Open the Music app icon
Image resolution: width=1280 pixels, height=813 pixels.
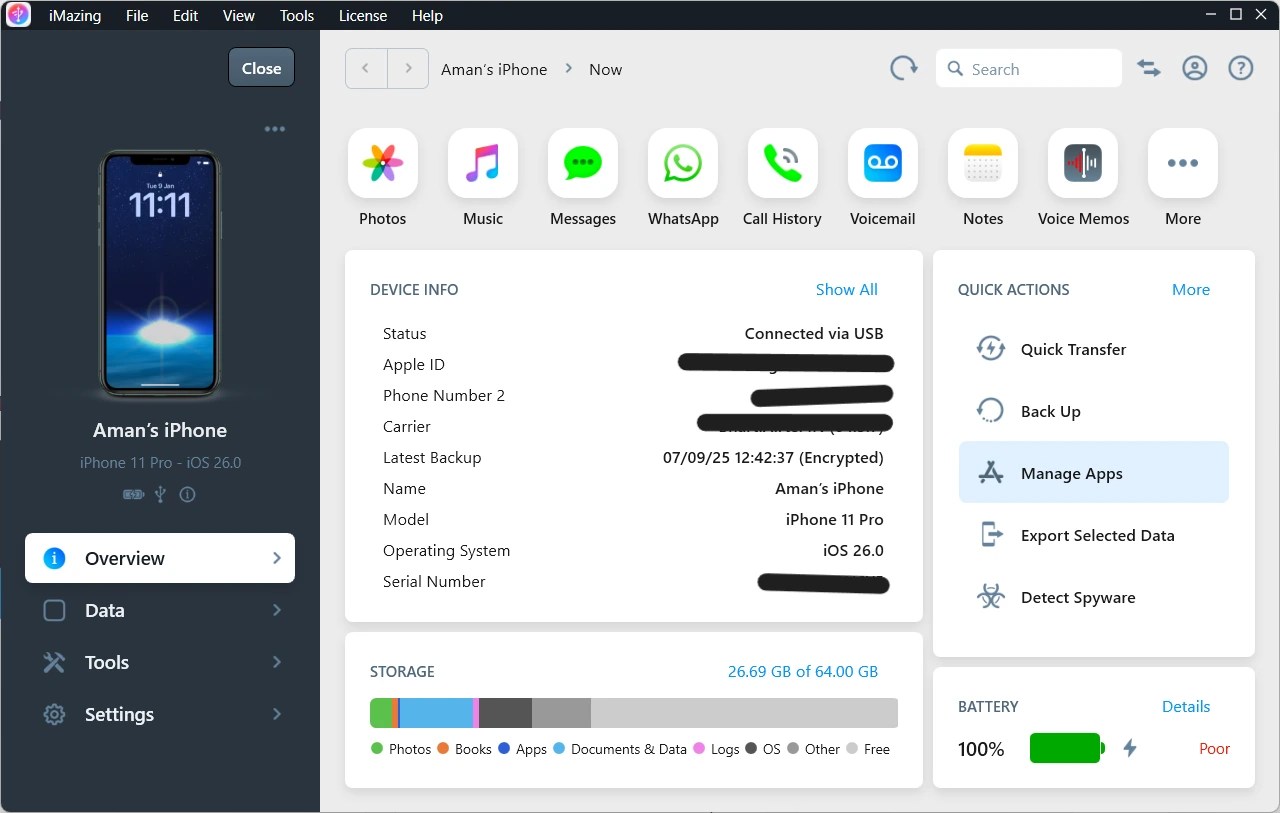(x=483, y=163)
